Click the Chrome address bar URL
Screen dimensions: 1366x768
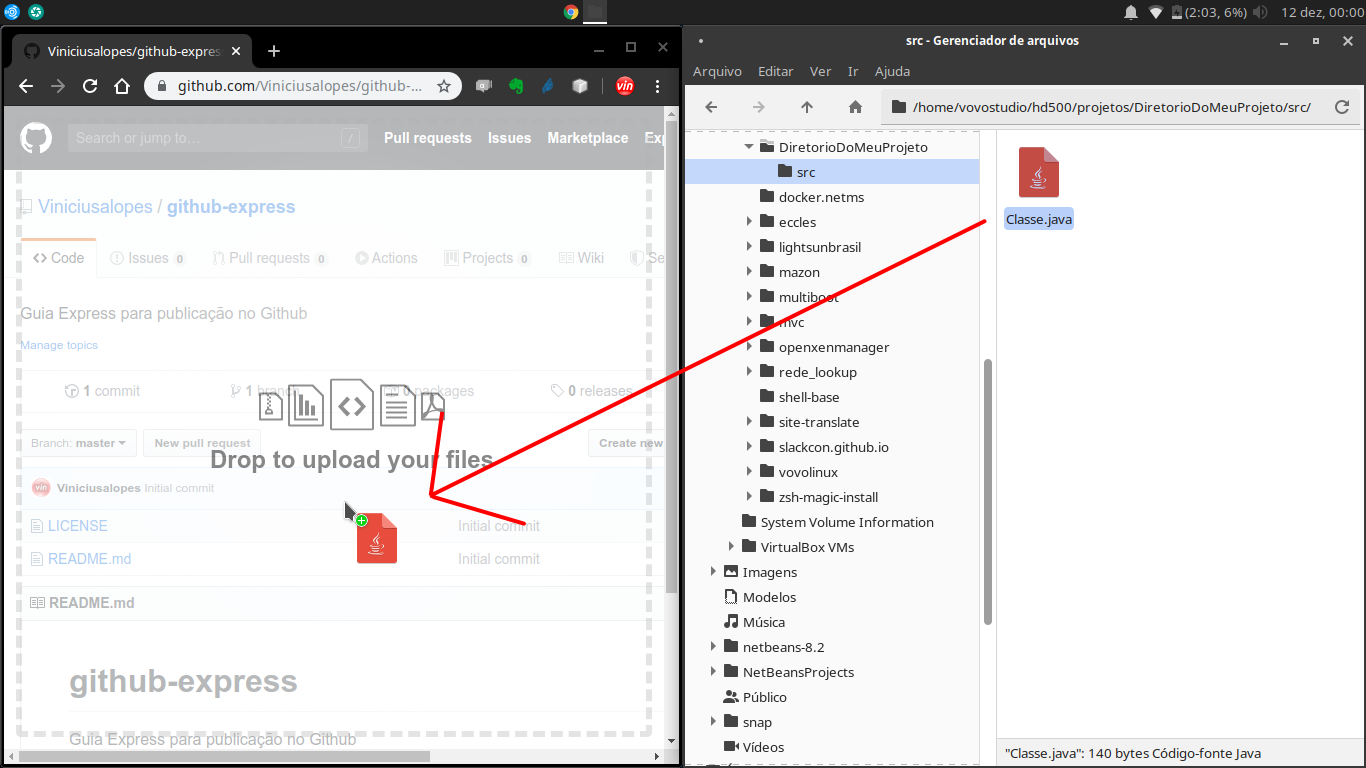coord(300,86)
